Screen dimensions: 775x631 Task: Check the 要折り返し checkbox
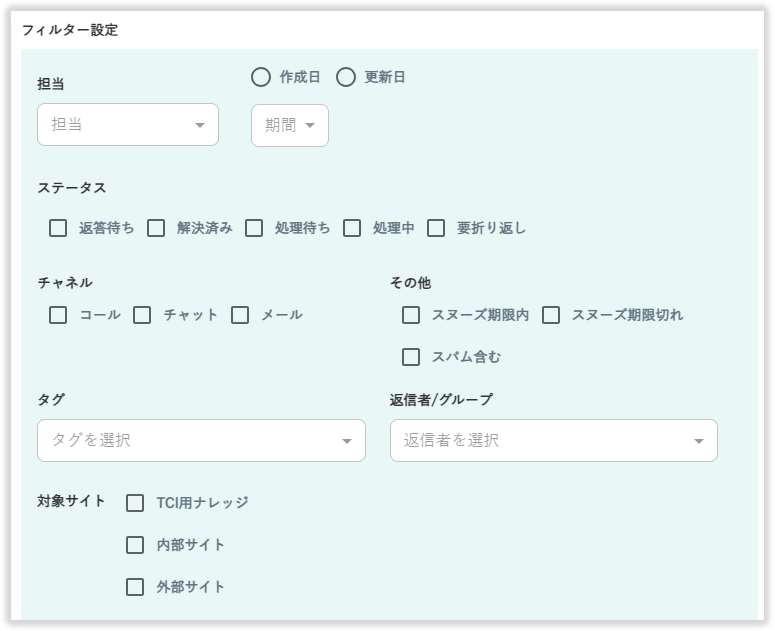tap(436, 228)
